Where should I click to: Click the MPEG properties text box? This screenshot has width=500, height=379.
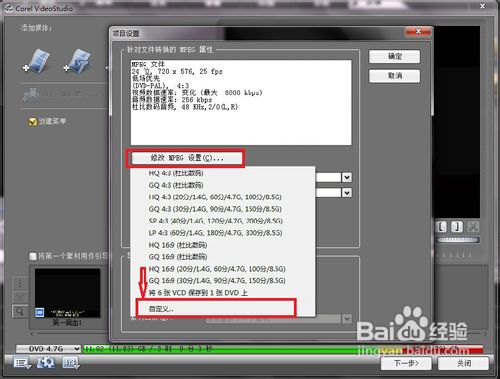click(x=241, y=102)
